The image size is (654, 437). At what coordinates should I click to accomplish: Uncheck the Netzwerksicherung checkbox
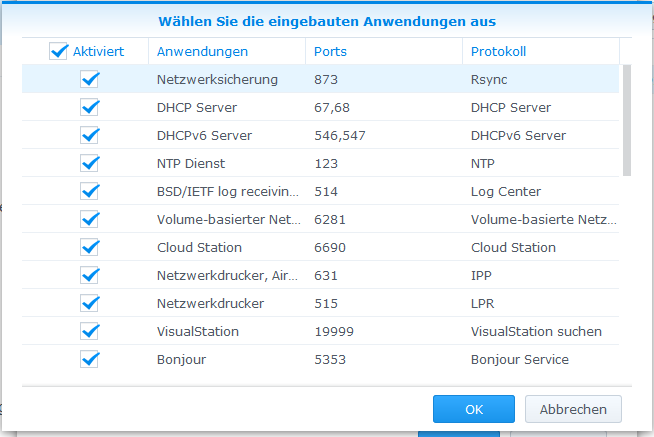point(90,79)
